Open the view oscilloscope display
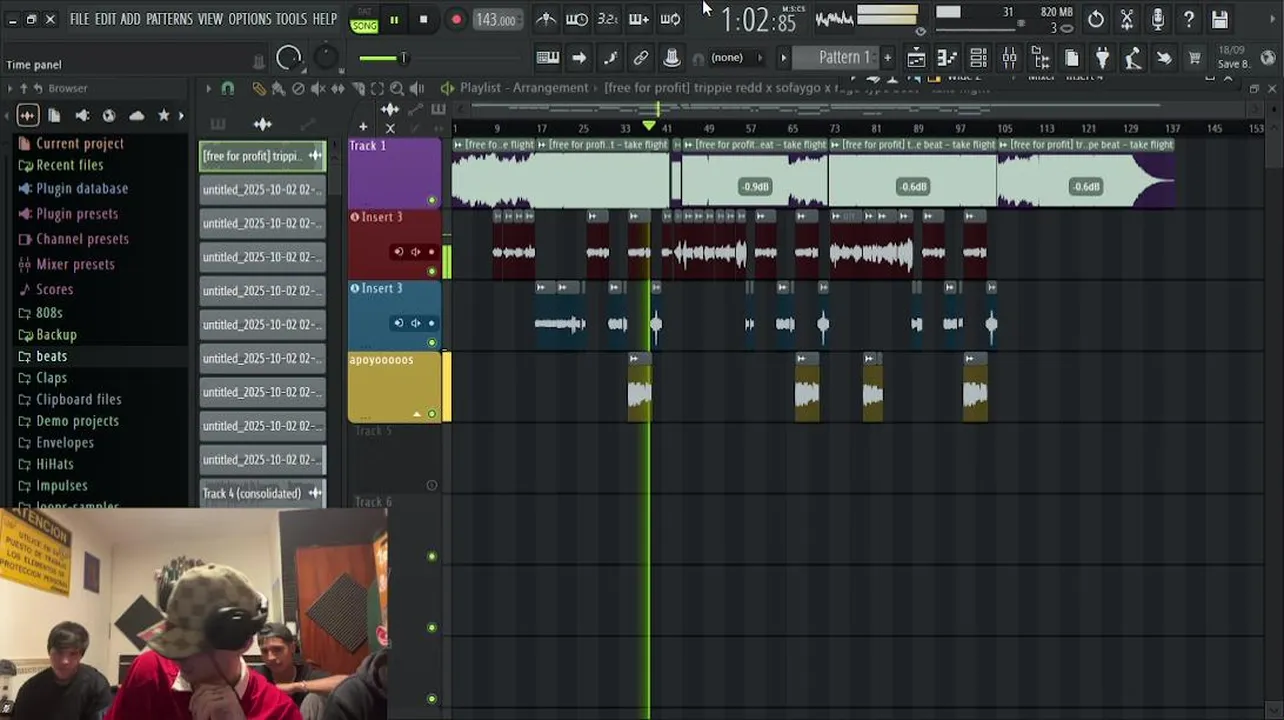Image resolution: width=1284 pixels, height=720 pixels. tap(834, 18)
